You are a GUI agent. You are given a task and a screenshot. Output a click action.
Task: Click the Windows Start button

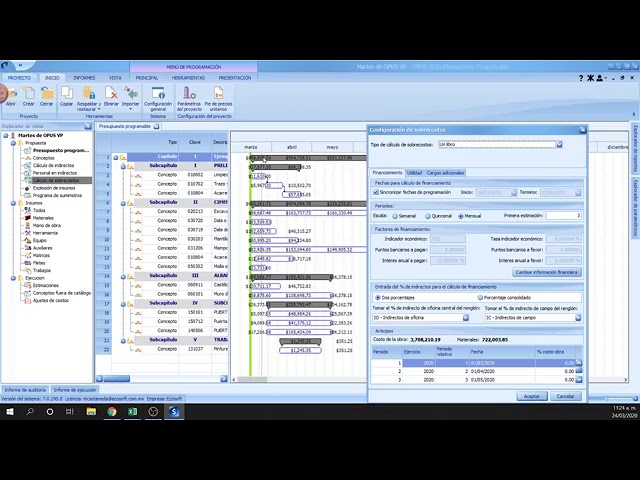tap(9, 412)
